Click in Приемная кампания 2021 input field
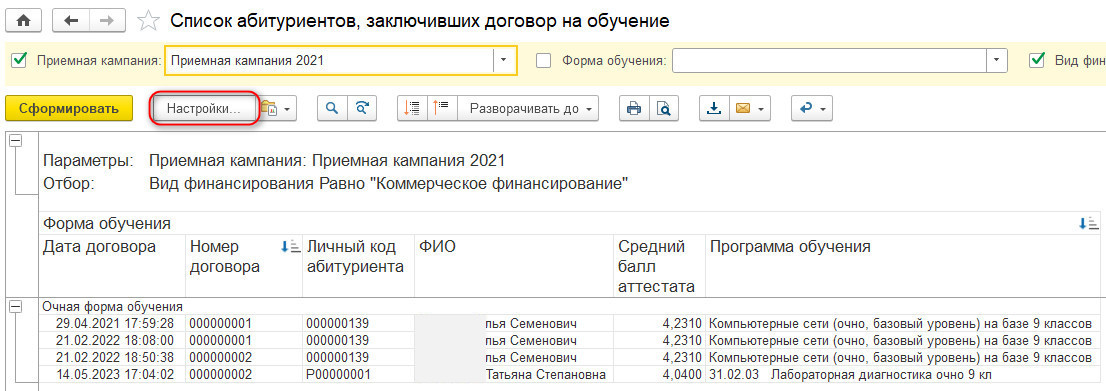The width and height of the screenshot is (1106, 391). [329, 61]
